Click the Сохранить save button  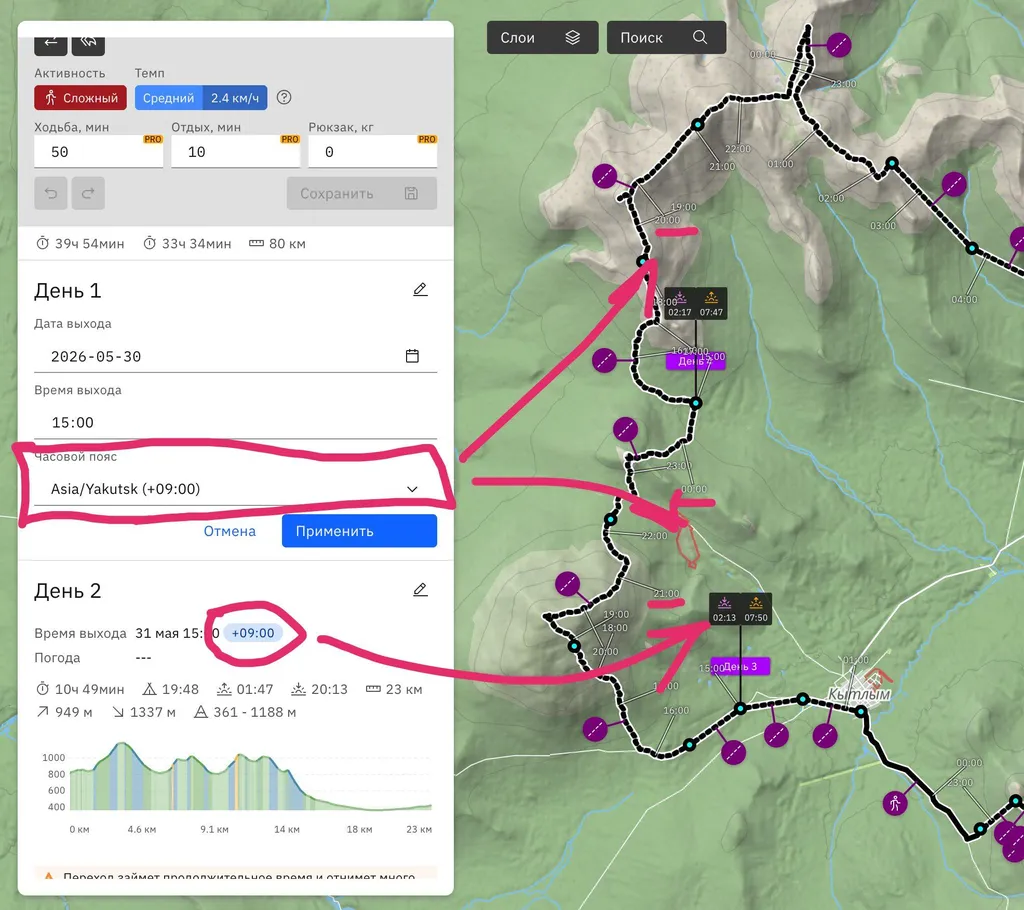361,194
